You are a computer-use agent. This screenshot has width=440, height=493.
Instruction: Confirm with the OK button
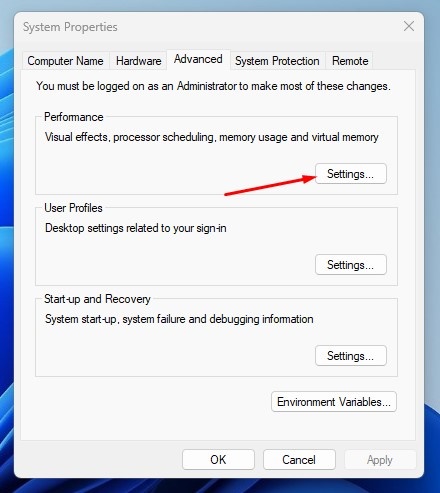(218, 460)
